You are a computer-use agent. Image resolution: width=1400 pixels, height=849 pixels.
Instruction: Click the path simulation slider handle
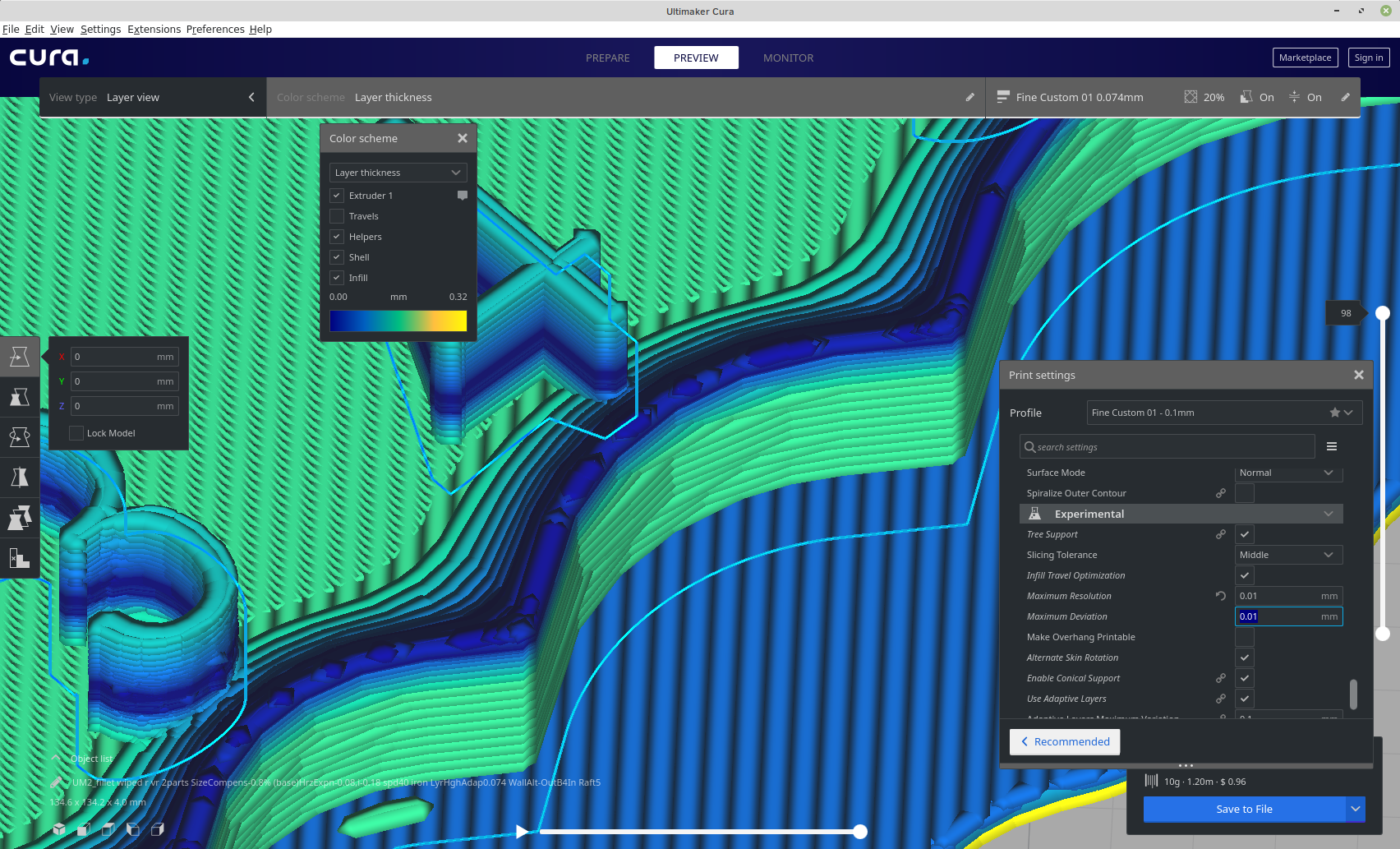click(860, 832)
